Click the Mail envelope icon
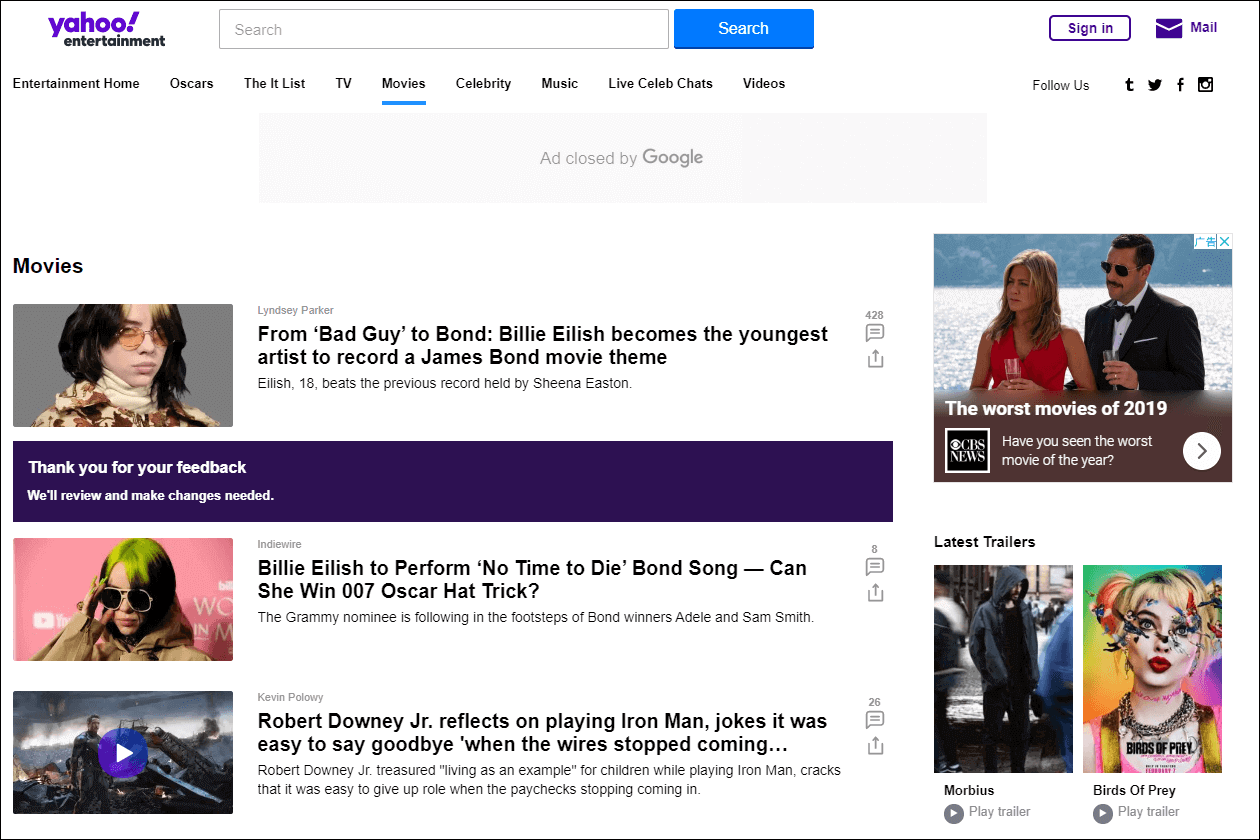The height and width of the screenshot is (840, 1260). (1169, 28)
